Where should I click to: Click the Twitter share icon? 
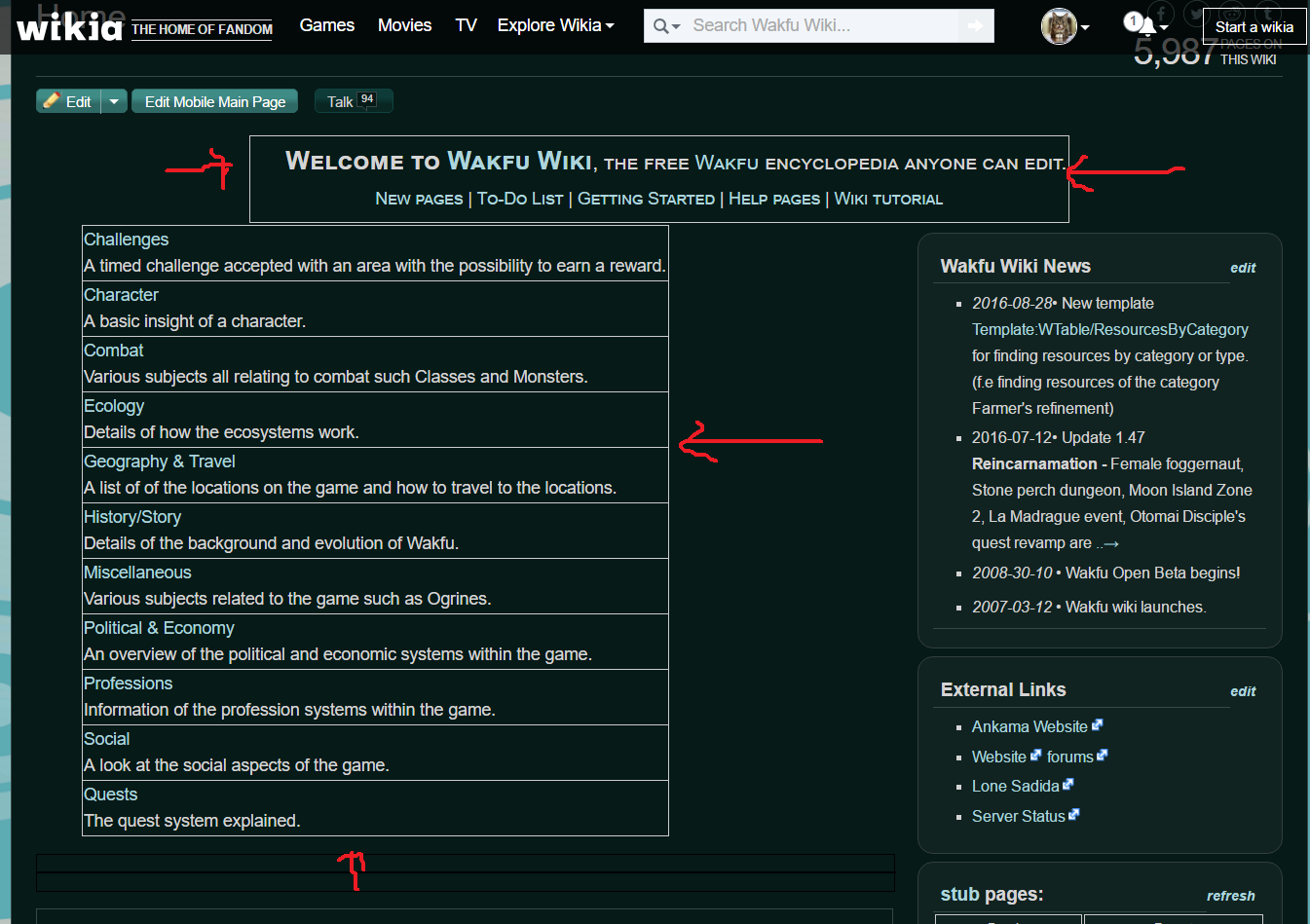pyautogui.click(x=1197, y=12)
